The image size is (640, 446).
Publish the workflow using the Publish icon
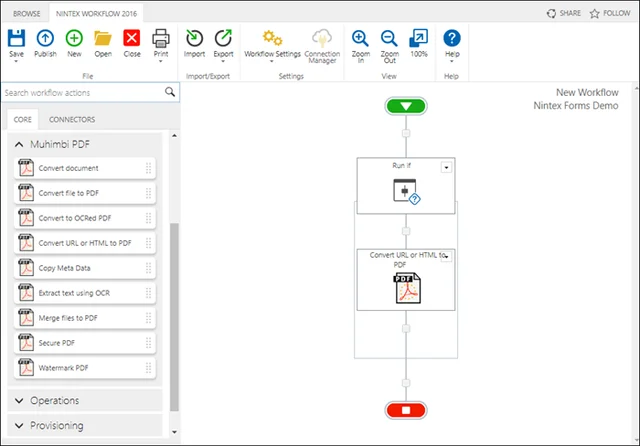click(x=45, y=38)
